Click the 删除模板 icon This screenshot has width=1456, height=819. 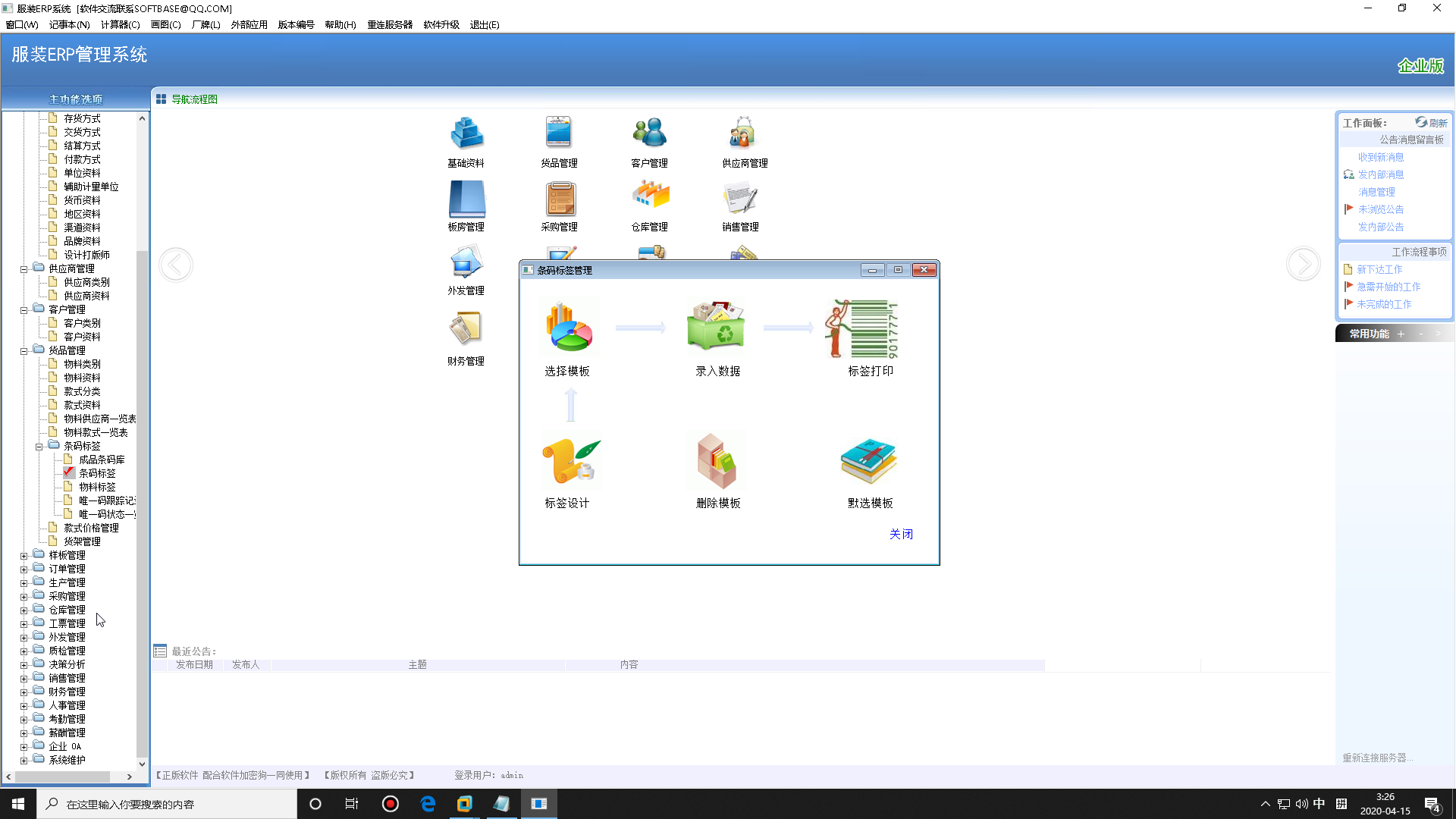click(717, 462)
